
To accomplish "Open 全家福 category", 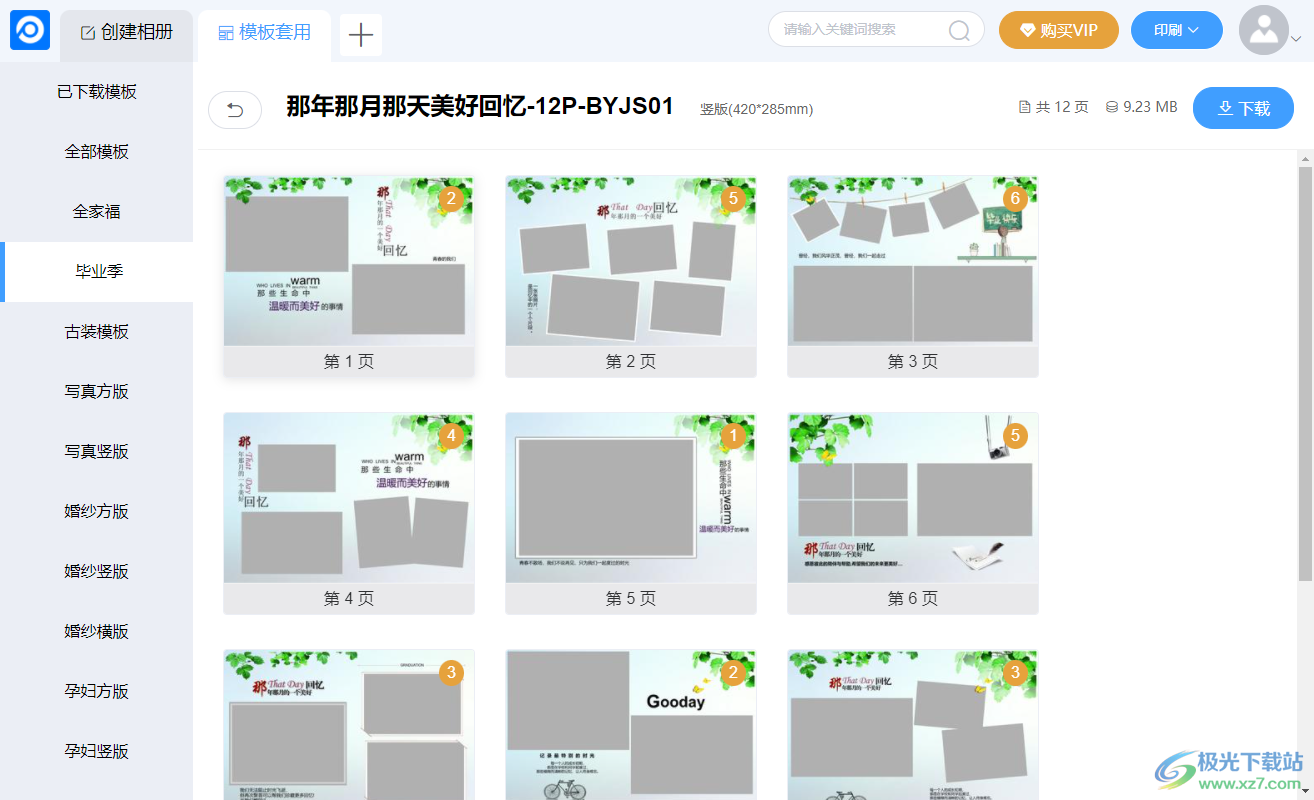I will point(97,212).
